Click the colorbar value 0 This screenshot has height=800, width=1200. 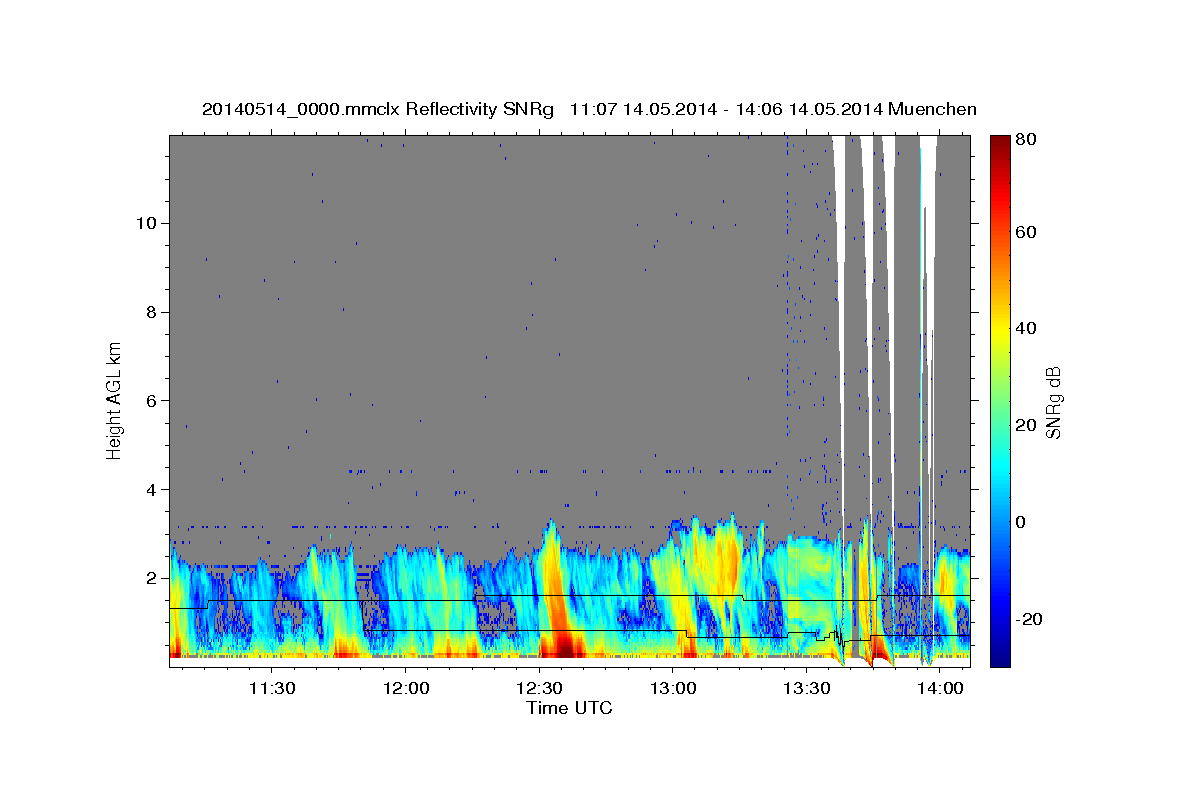[1021, 522]
